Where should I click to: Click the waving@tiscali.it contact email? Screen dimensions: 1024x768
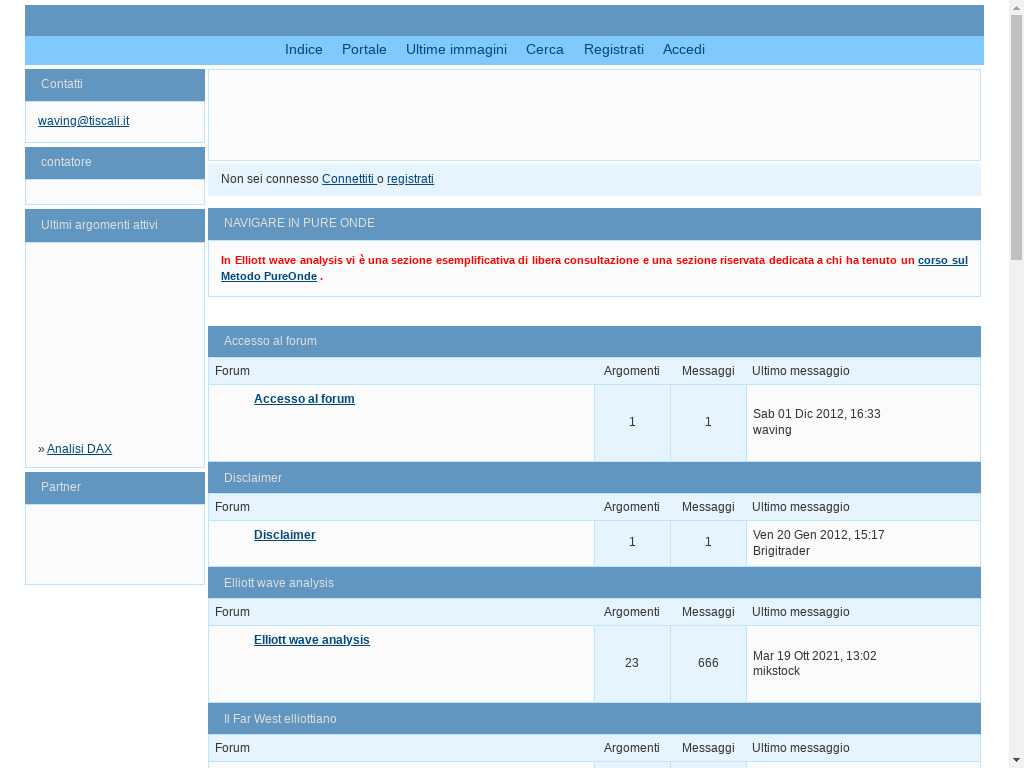click(x=84, y=121)
